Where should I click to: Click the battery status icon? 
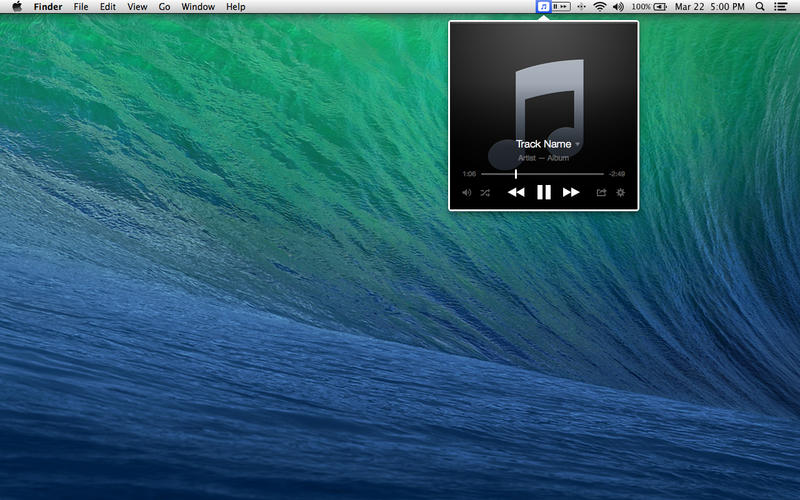click(x=660, y=7)
